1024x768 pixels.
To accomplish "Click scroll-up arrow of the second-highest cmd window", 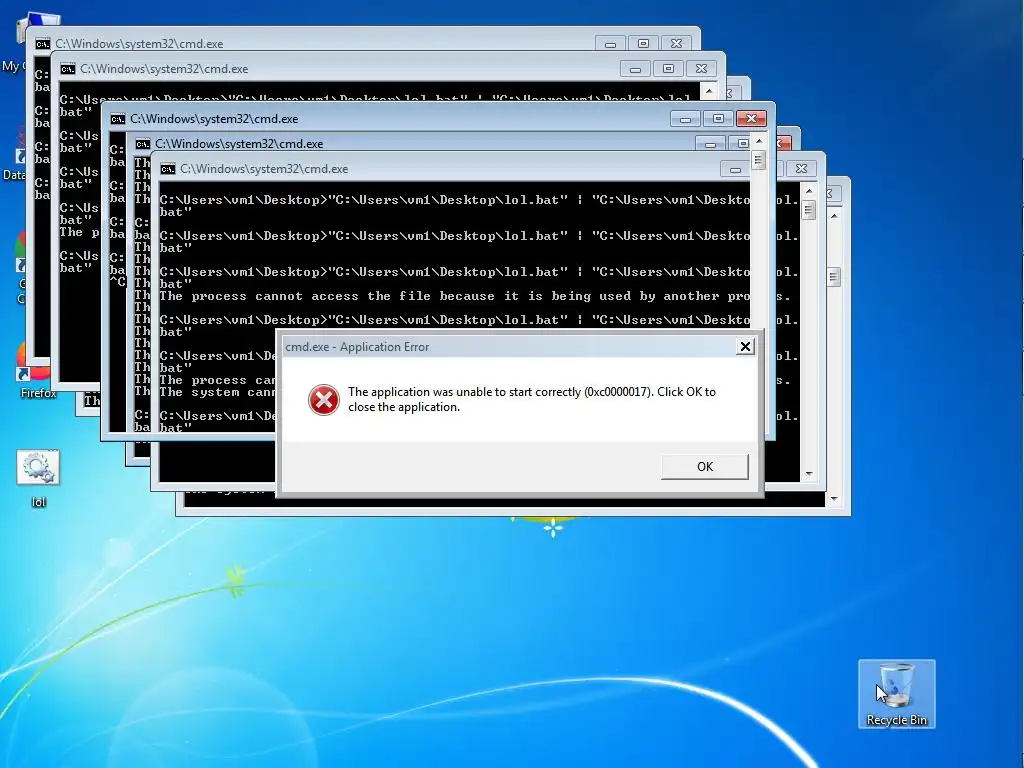I will (709, 90).
